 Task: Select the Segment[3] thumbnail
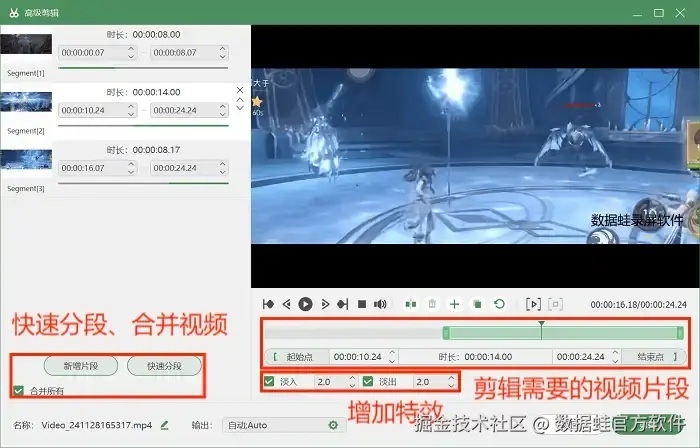[x=26, y=160]
